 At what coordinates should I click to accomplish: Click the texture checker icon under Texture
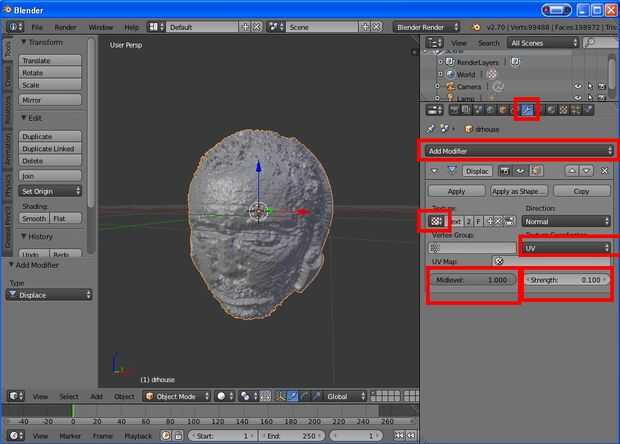coord(436,221)
